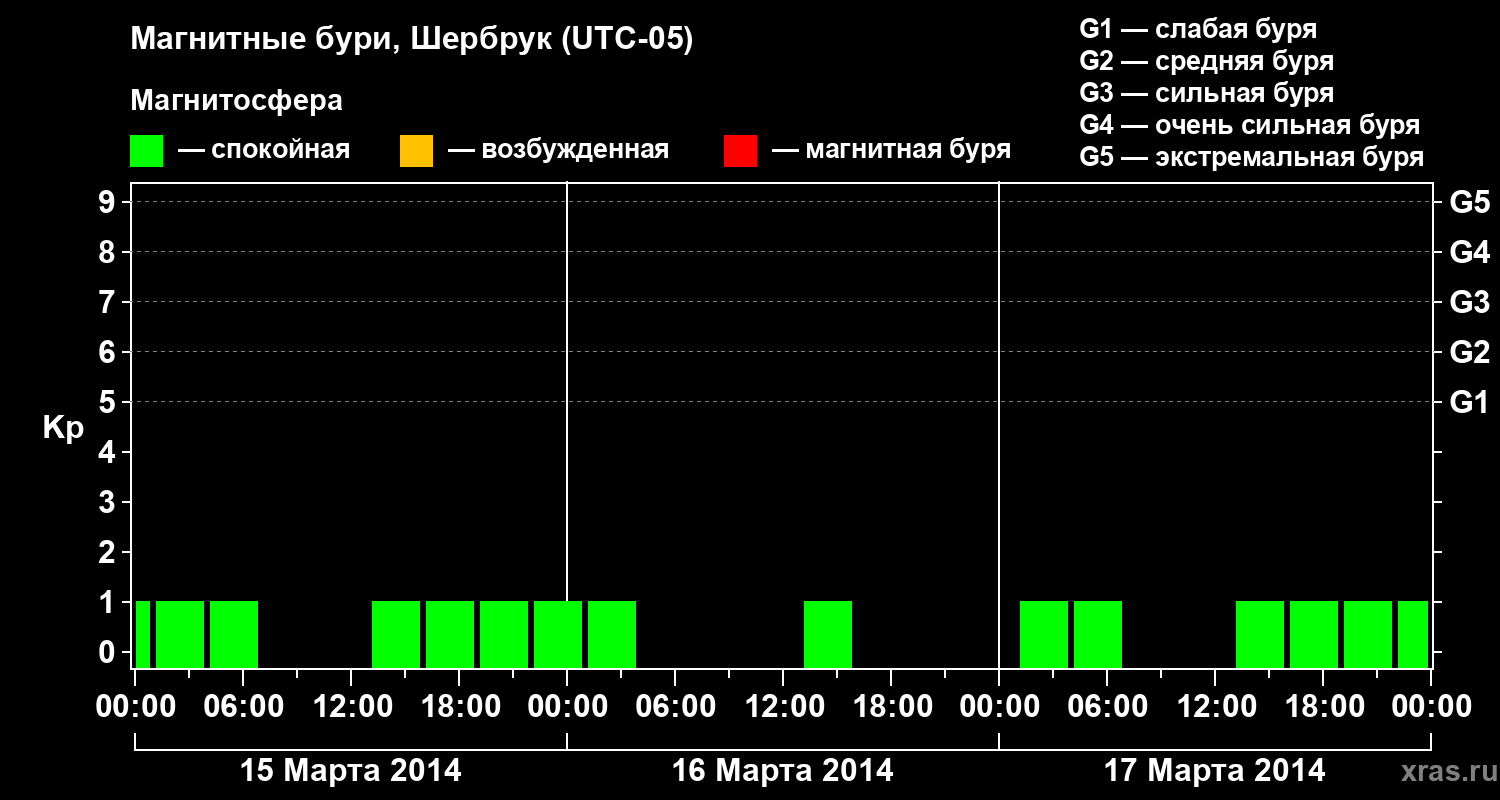Click the '06:00' tick label of 16 Марта
Viewport: 1500px width, 800px height.
675,707
